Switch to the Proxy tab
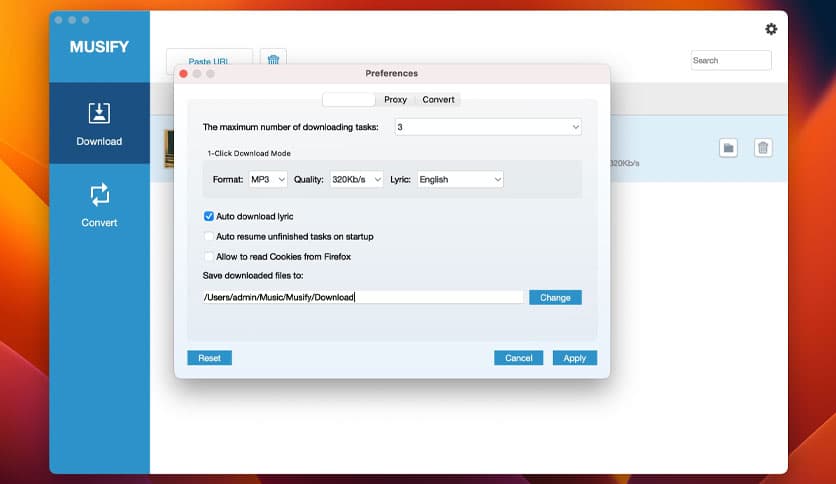This screenshot has height=484, width=836. (395, 100)
